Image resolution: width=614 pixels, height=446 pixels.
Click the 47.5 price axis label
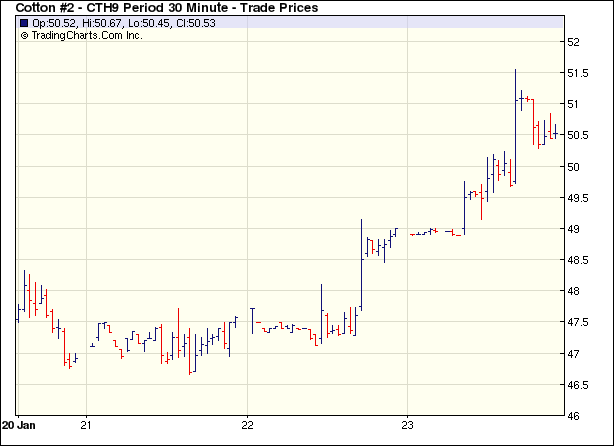tap(577, 323)
